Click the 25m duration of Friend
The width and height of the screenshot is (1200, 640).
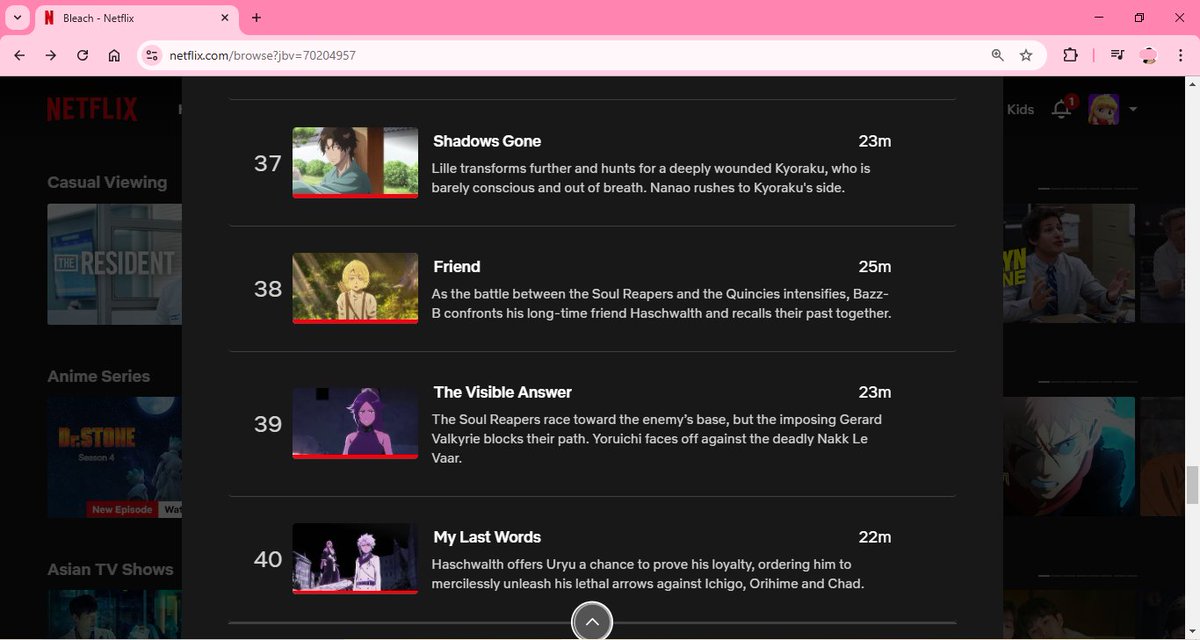(874, 267)
